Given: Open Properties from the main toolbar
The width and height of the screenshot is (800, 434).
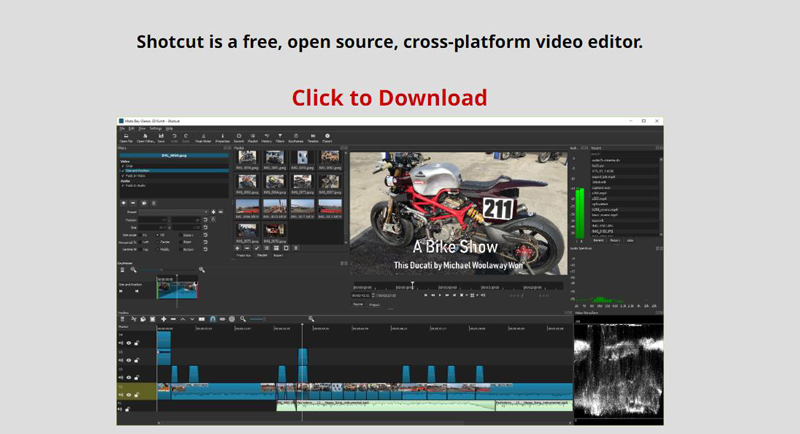Looking at the screenshot, I should click(x=222, y=138).
